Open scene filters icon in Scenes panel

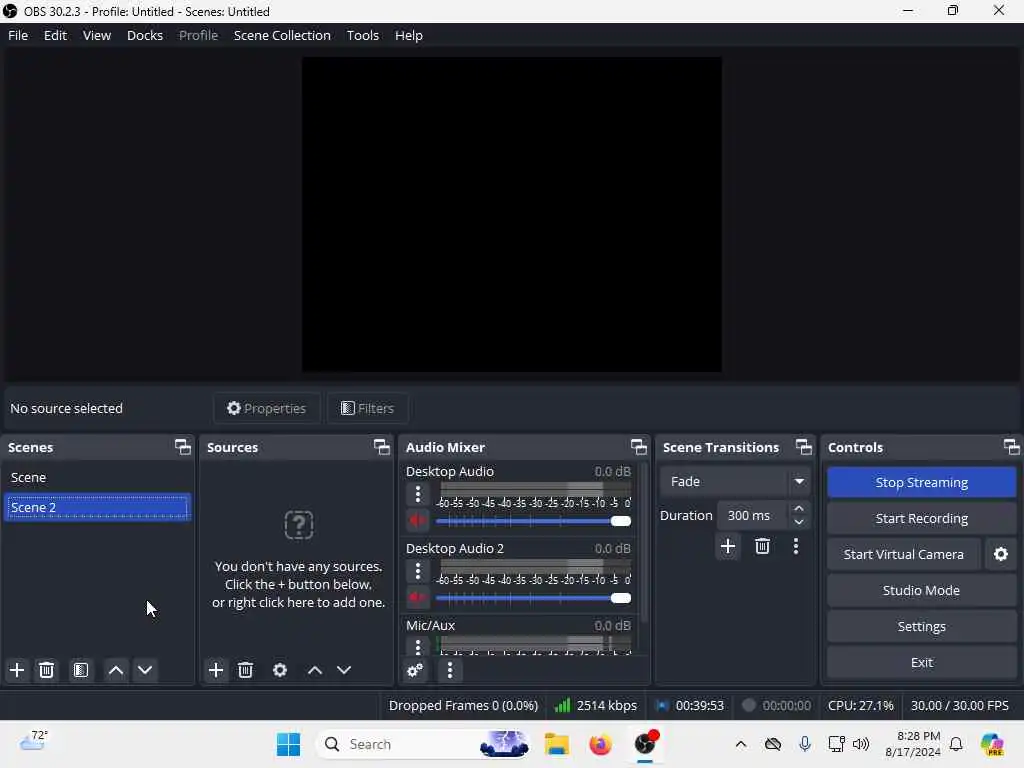[x=80, y=670]
